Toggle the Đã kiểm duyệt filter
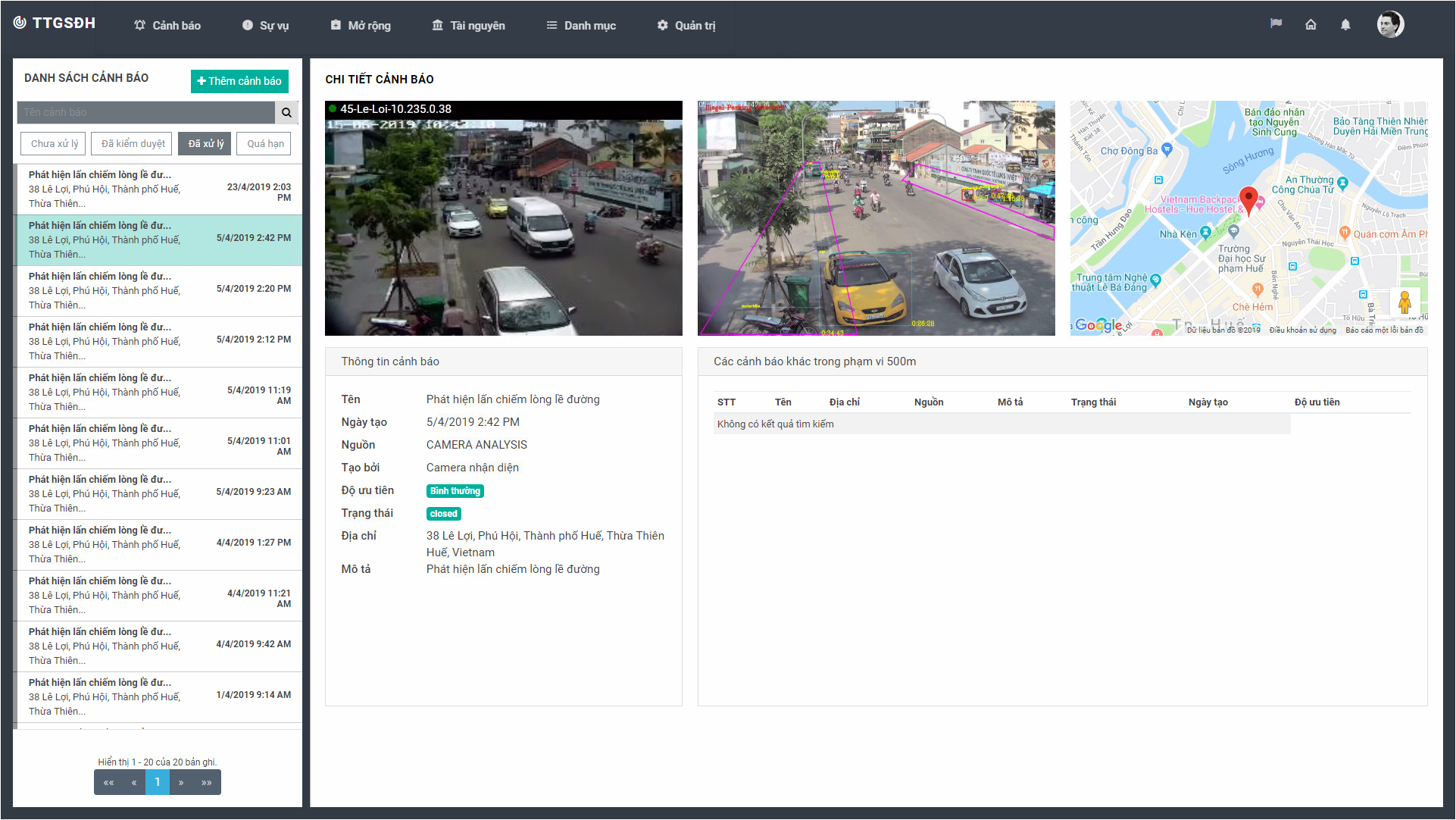The image size is (1456, 820). tap(133, 143)
